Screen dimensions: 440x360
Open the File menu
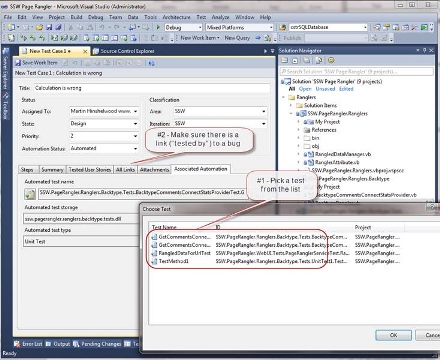pos(8,17)
